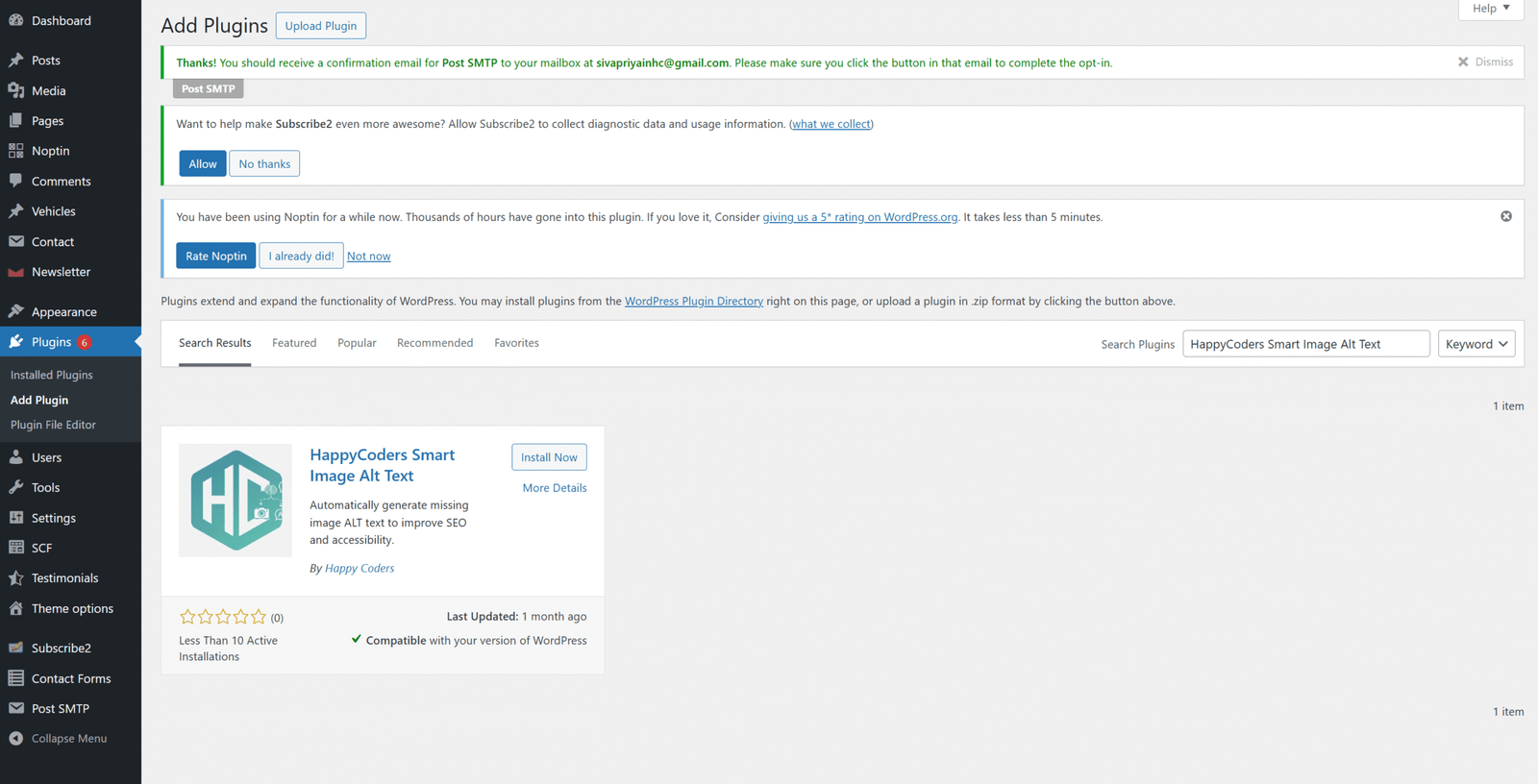The width and height of the screenshot is (1538, 784).
Task: Open the Featured plugins tab
Action: pyautogui.click(x=294, y=343)
